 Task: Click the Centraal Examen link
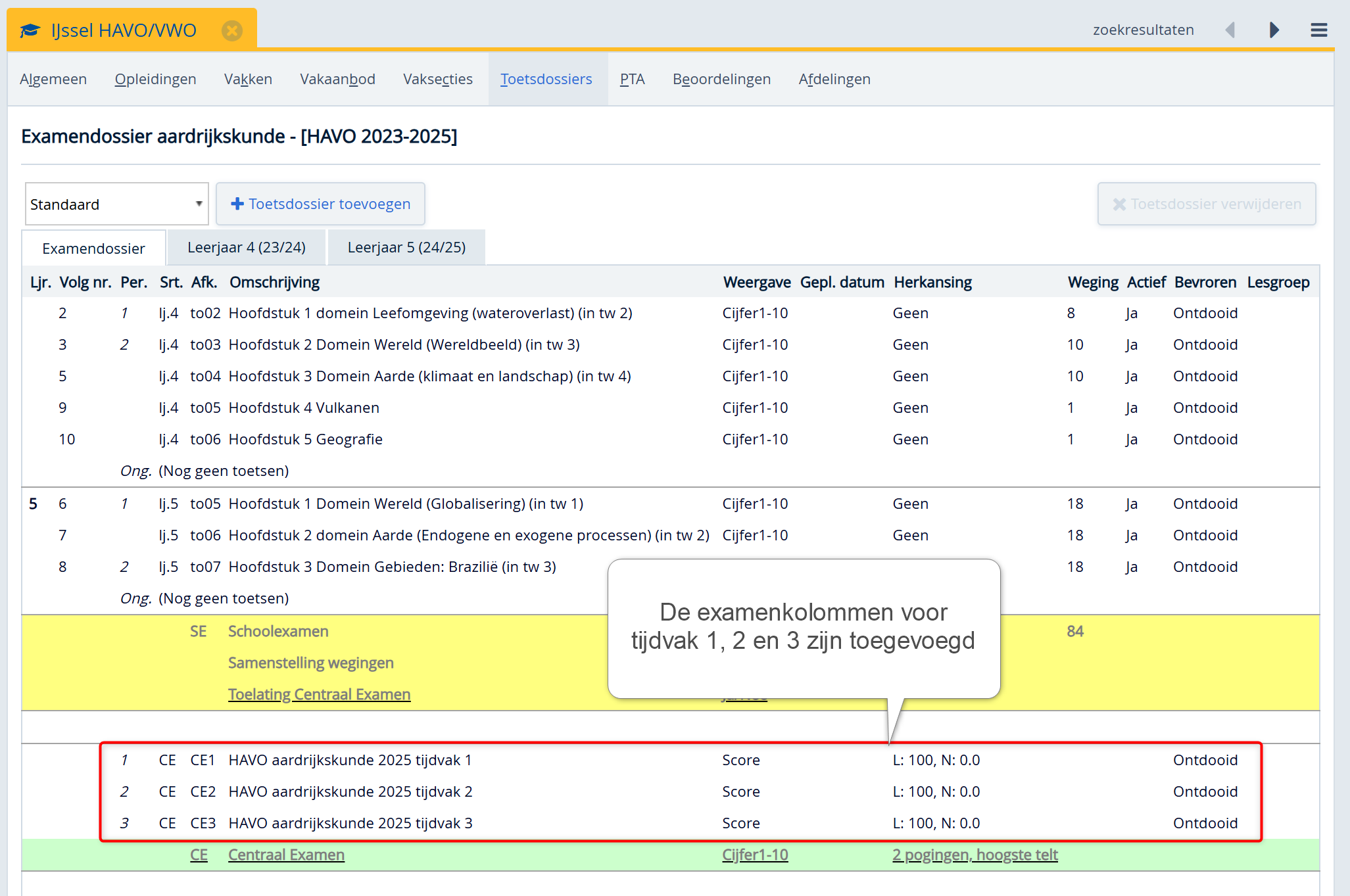(x=286, y=855)
